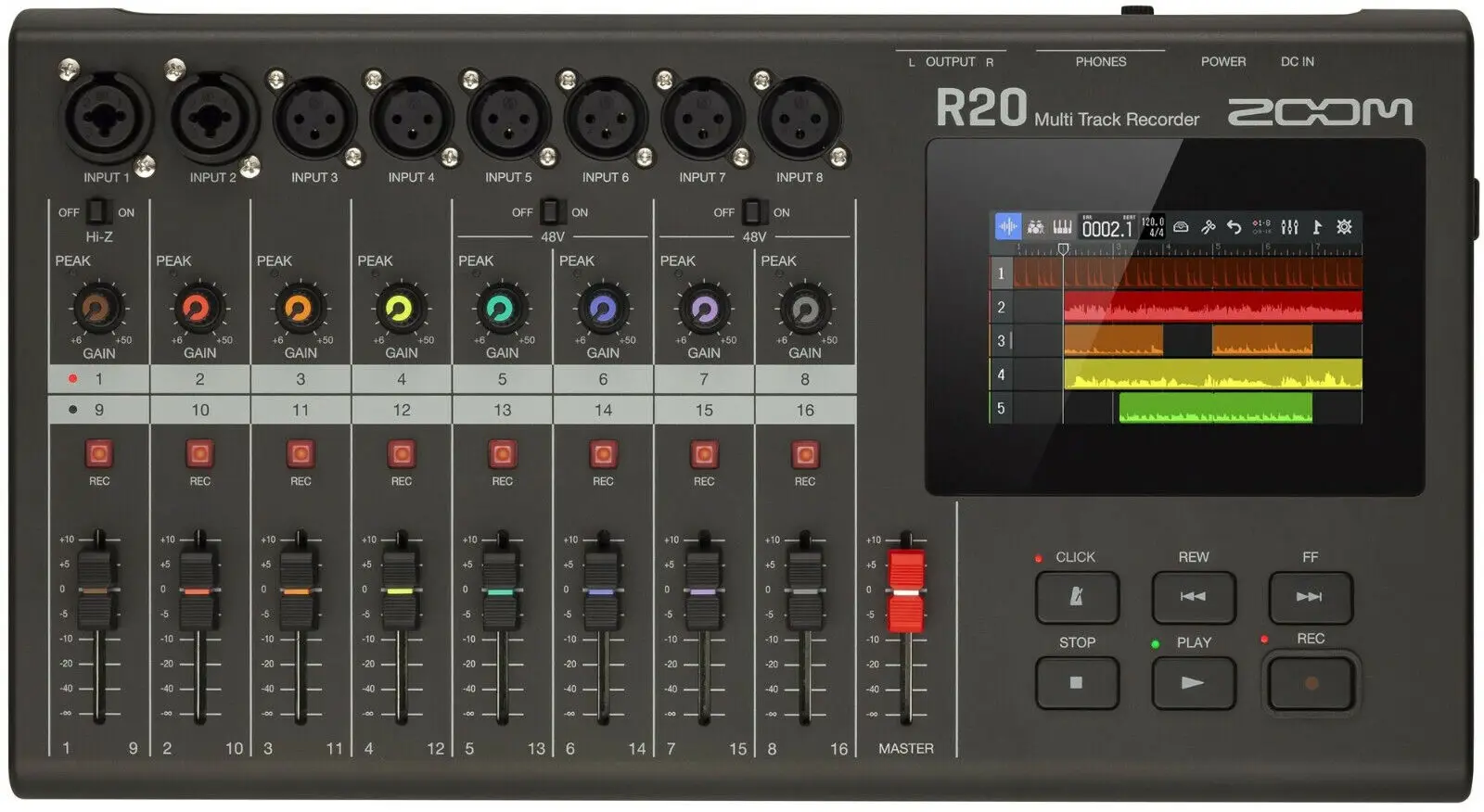Open settings with the gear icon
1484x812 pixels.
point(1344,227)
